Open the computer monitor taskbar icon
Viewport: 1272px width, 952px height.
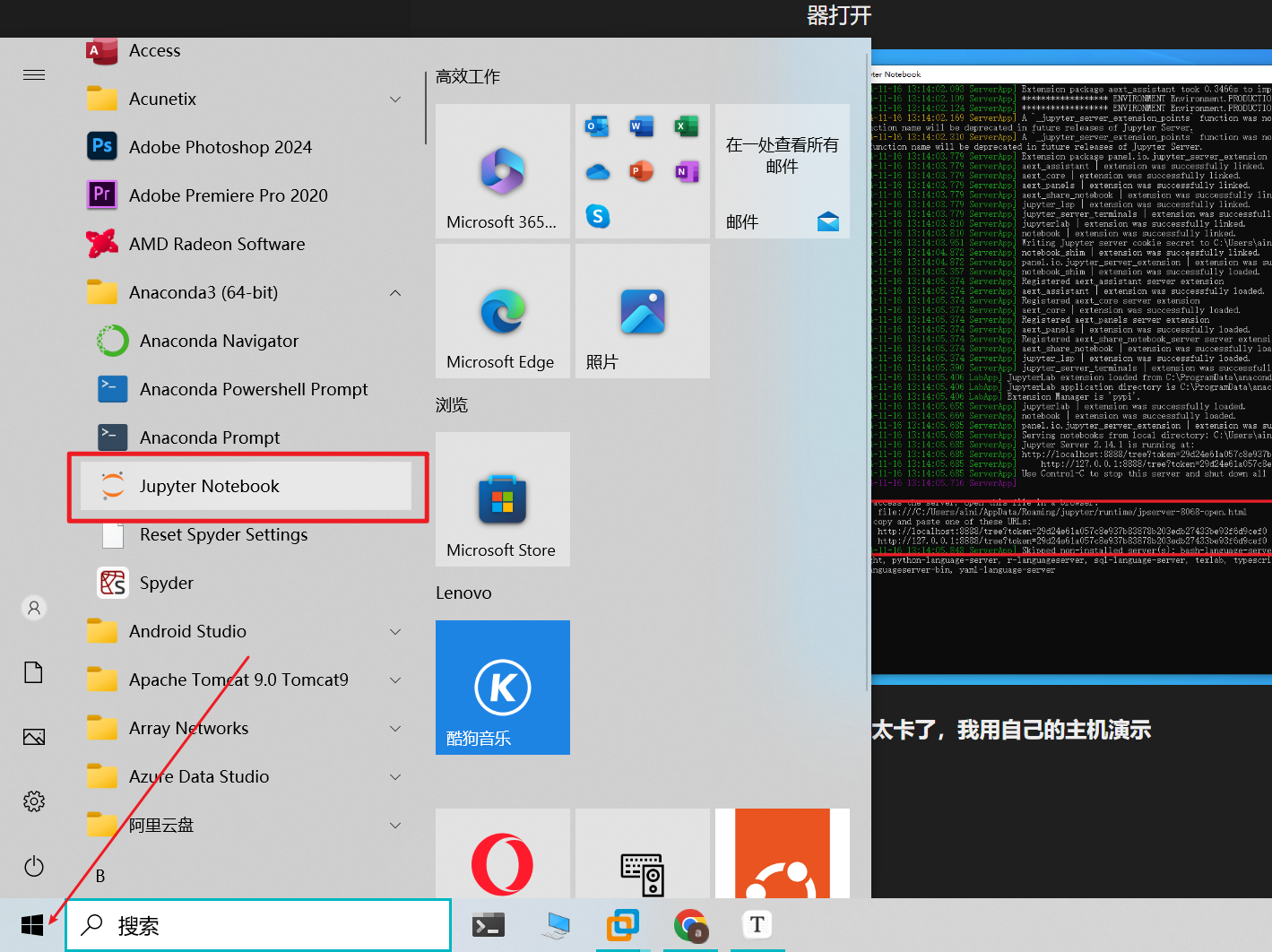point(556,925)
